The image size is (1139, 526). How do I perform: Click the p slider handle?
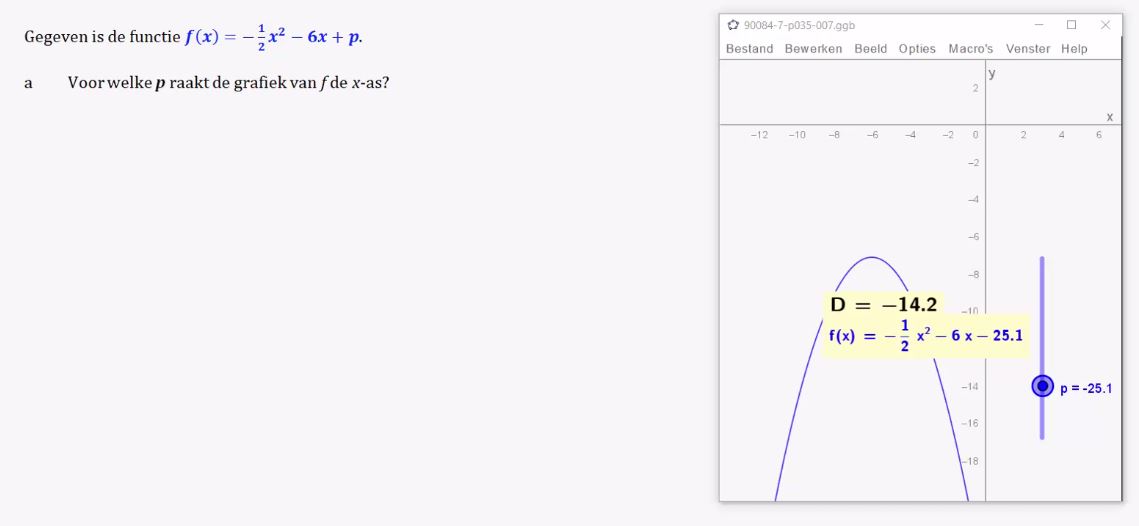(x=1042, y=386)
